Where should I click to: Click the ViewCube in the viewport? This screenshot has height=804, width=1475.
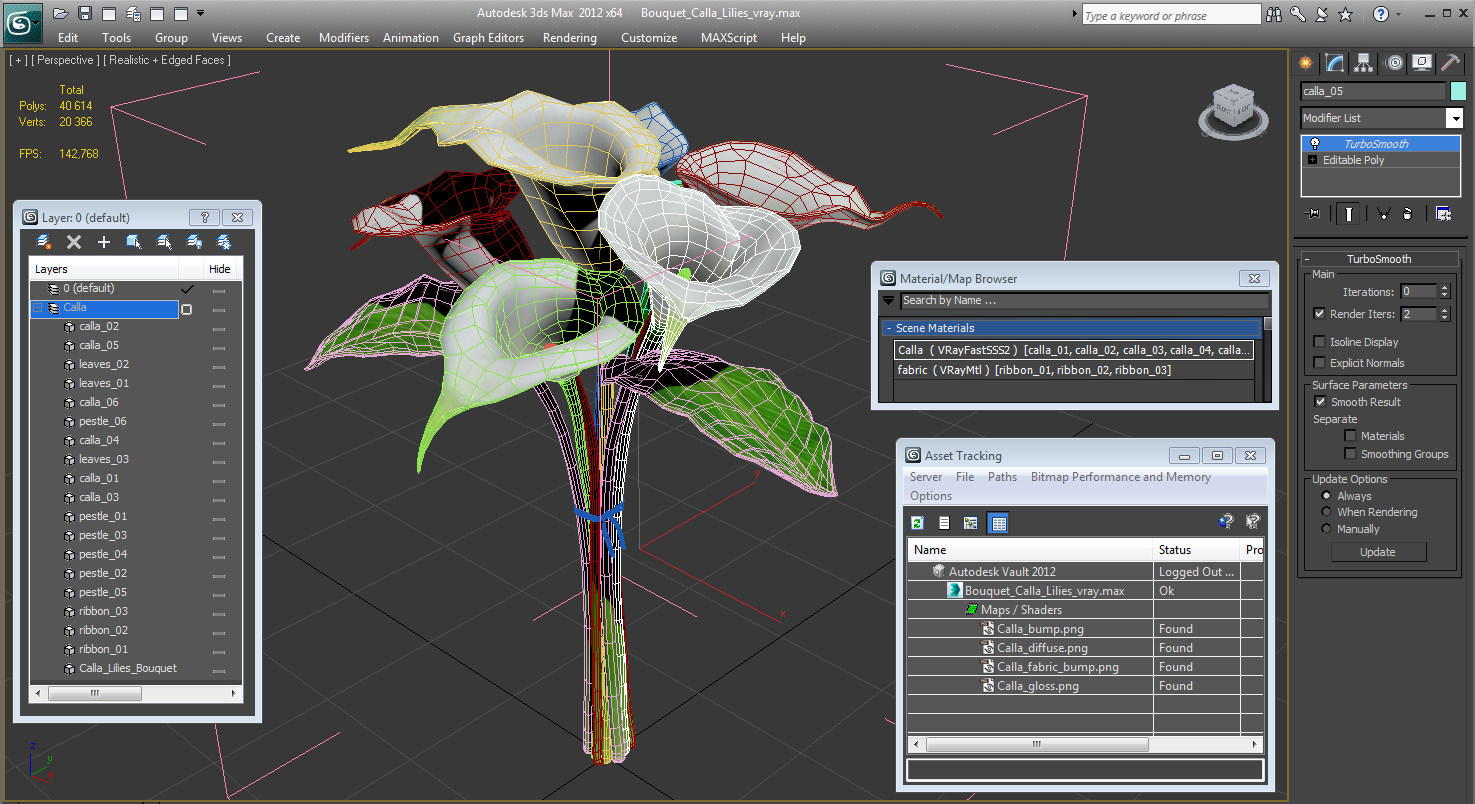(1231, 109)
